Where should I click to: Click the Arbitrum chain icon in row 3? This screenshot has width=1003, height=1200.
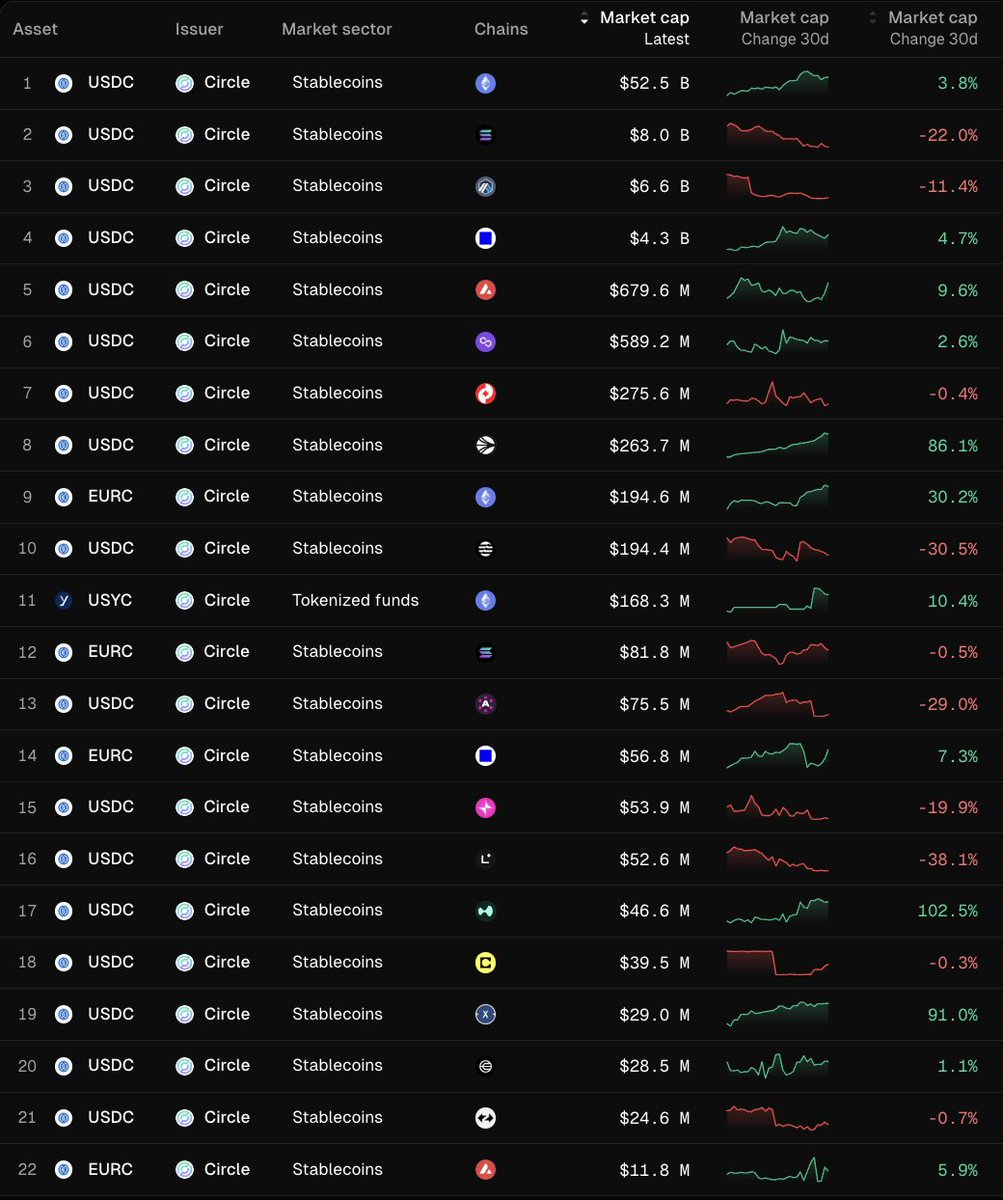point(485,186)
